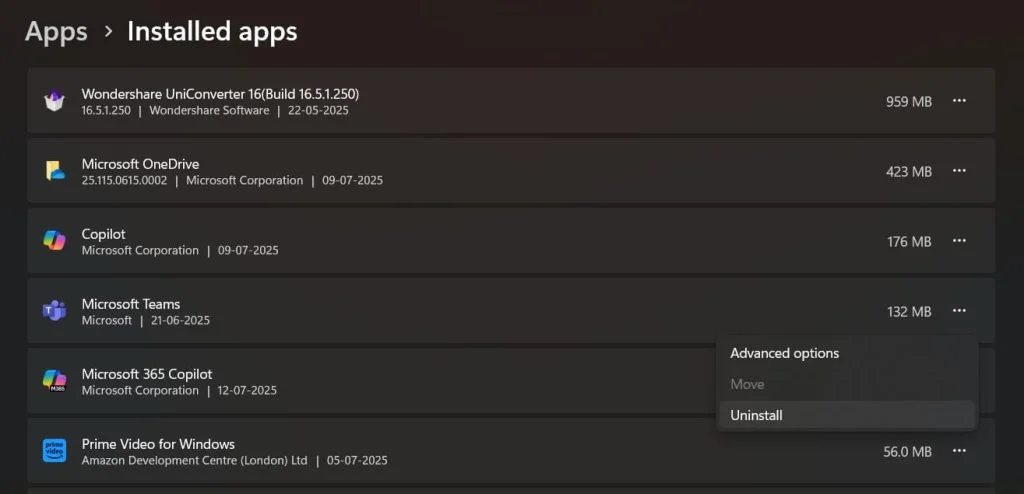Open more options for Prime Video
1024x494 pixels.
pyautogui.click(x=959, y=451)
